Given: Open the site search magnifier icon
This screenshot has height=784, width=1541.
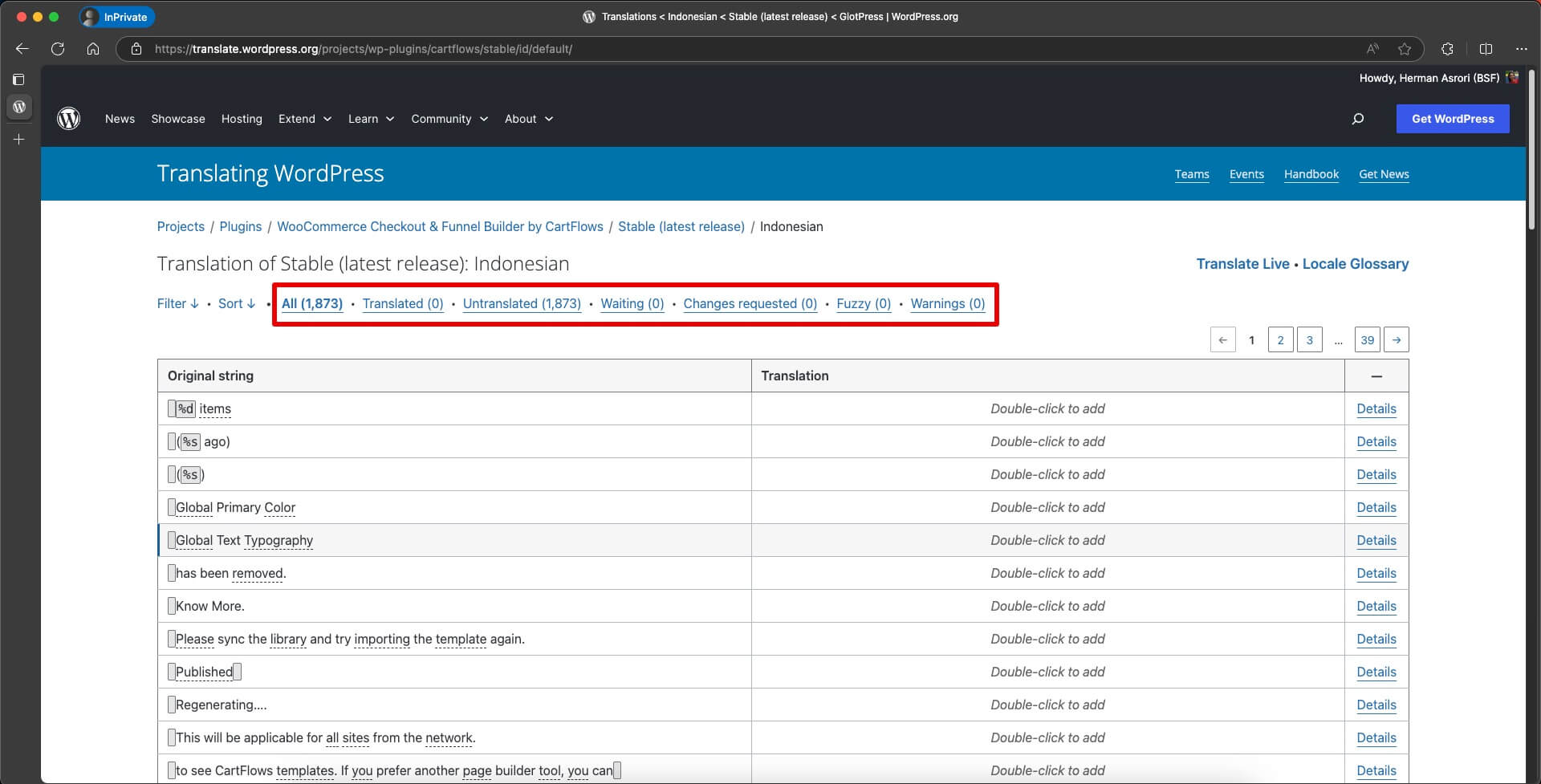Looking at the screenshot, I should (1357, 119).
